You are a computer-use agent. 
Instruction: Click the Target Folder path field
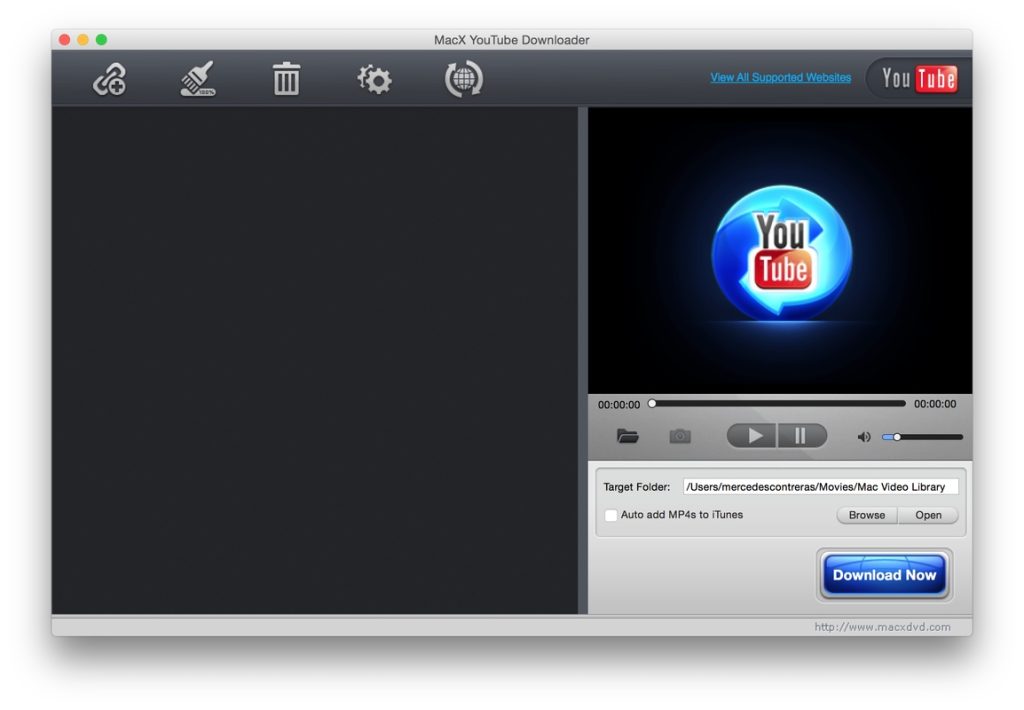point(820,487)
